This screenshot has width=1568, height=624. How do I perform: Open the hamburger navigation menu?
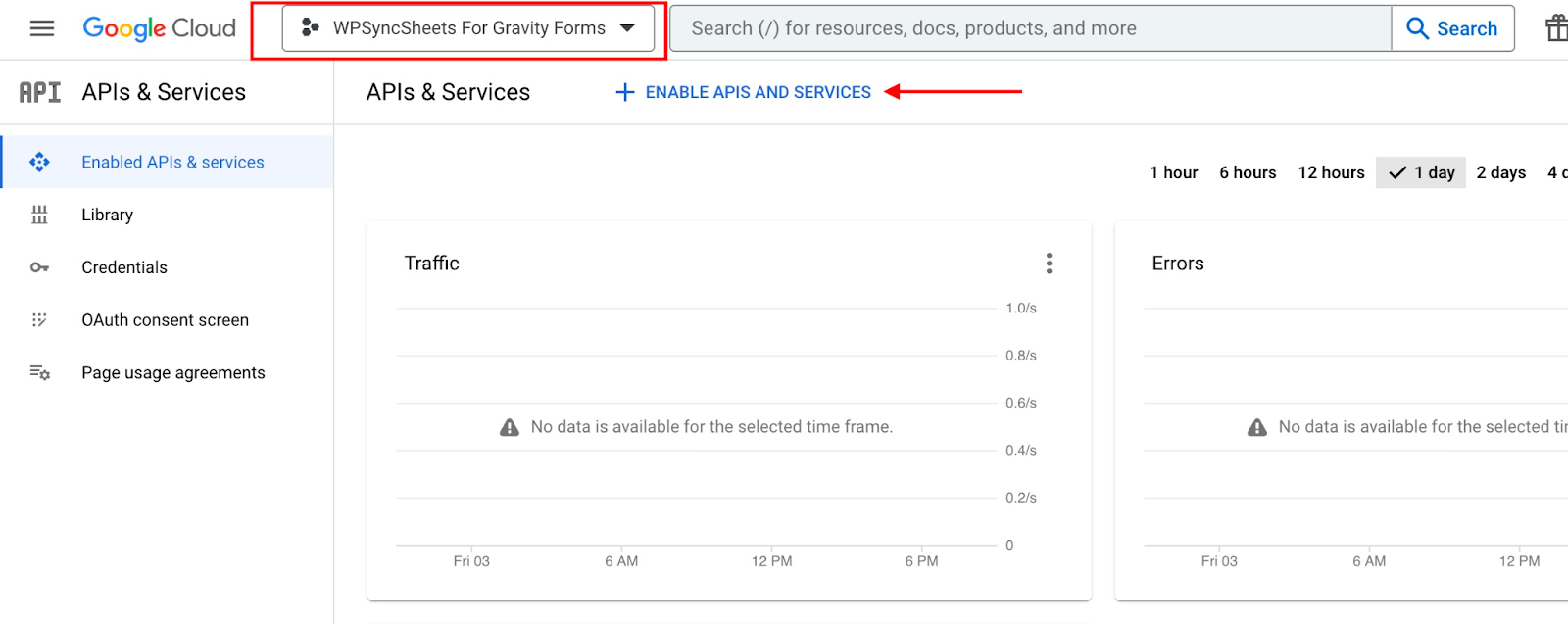click(x=42, y=28)
